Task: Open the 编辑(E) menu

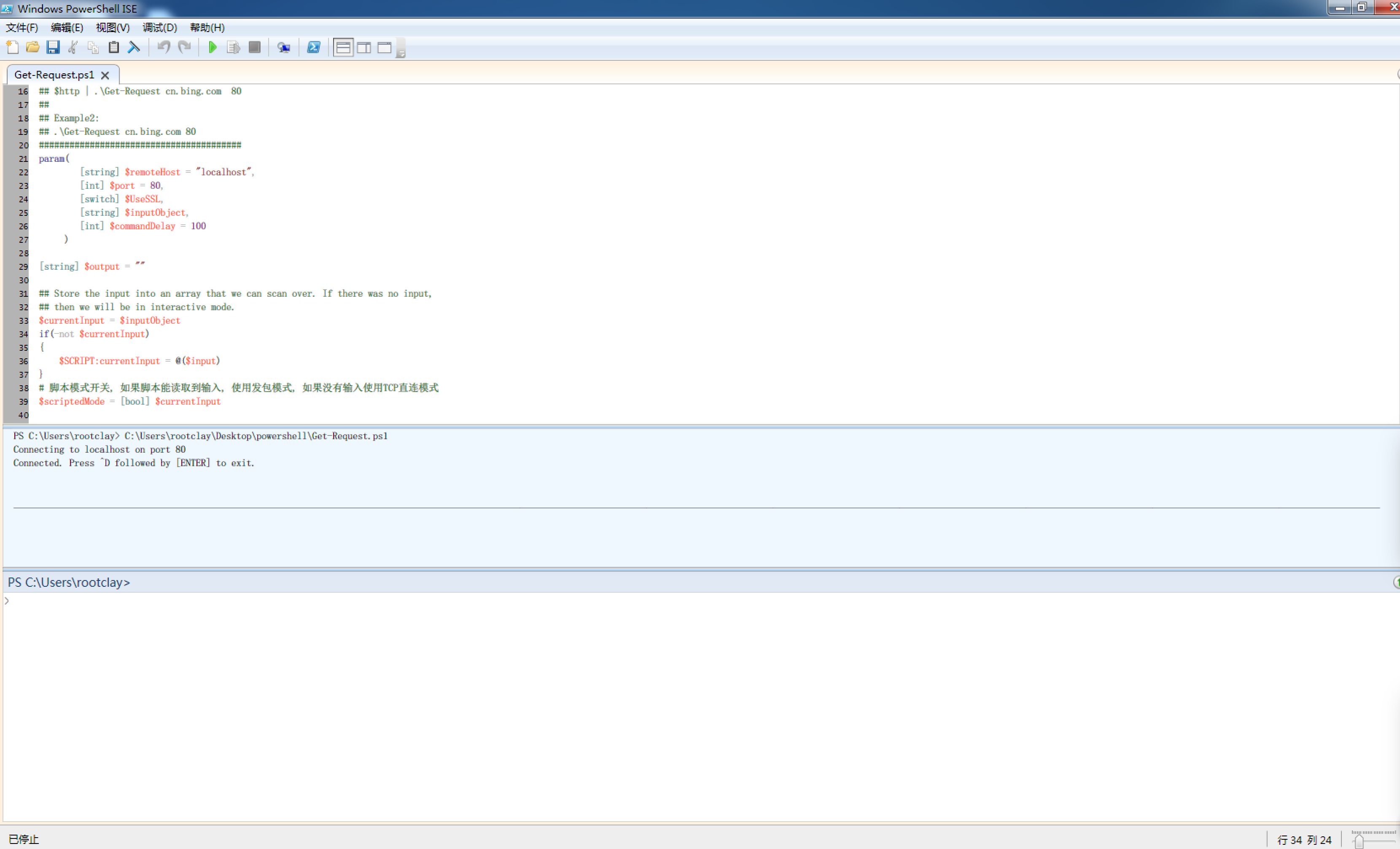Action: point(67,27)
